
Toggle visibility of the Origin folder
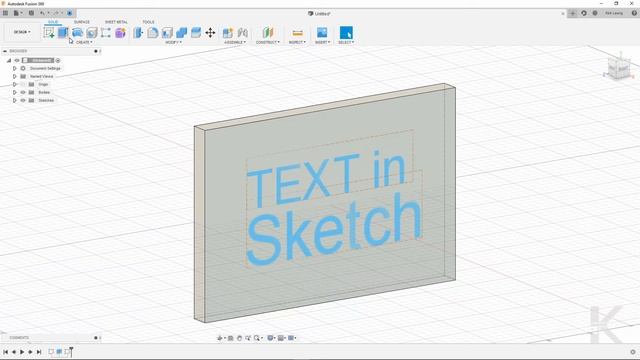(x=23, y=84)
